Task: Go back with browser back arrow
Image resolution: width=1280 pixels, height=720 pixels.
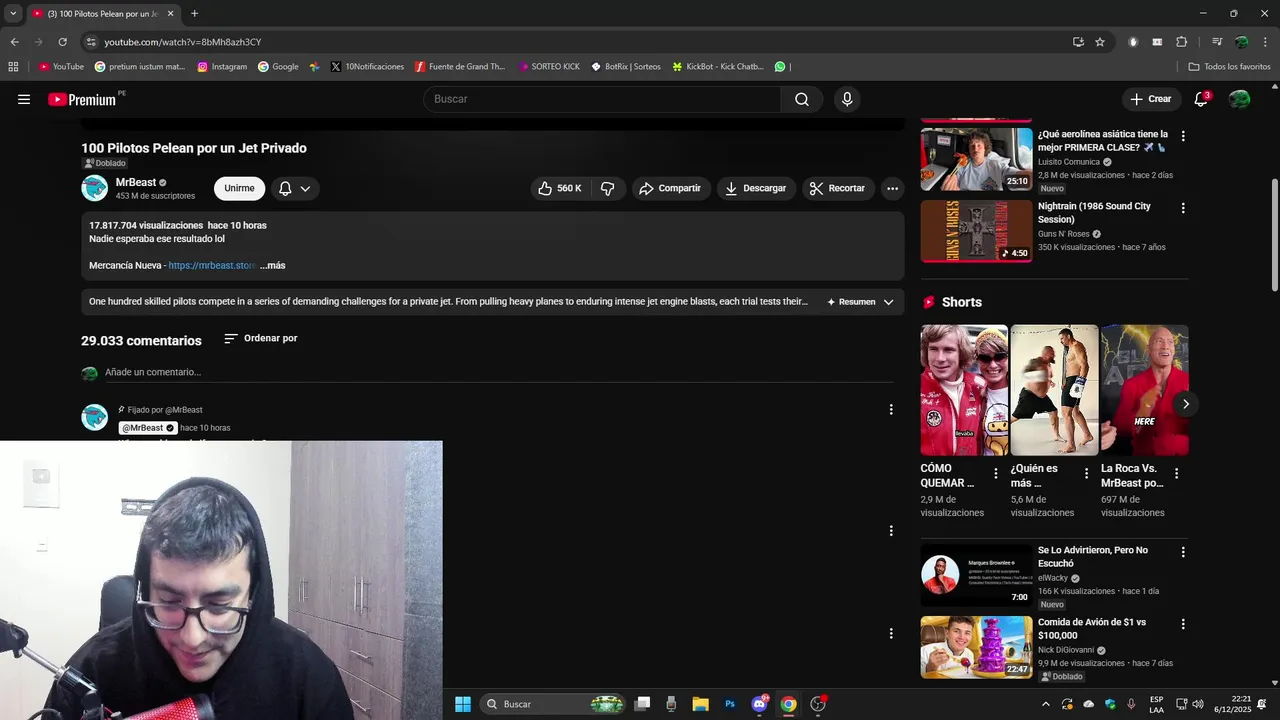Action: (x=14, y=42)
